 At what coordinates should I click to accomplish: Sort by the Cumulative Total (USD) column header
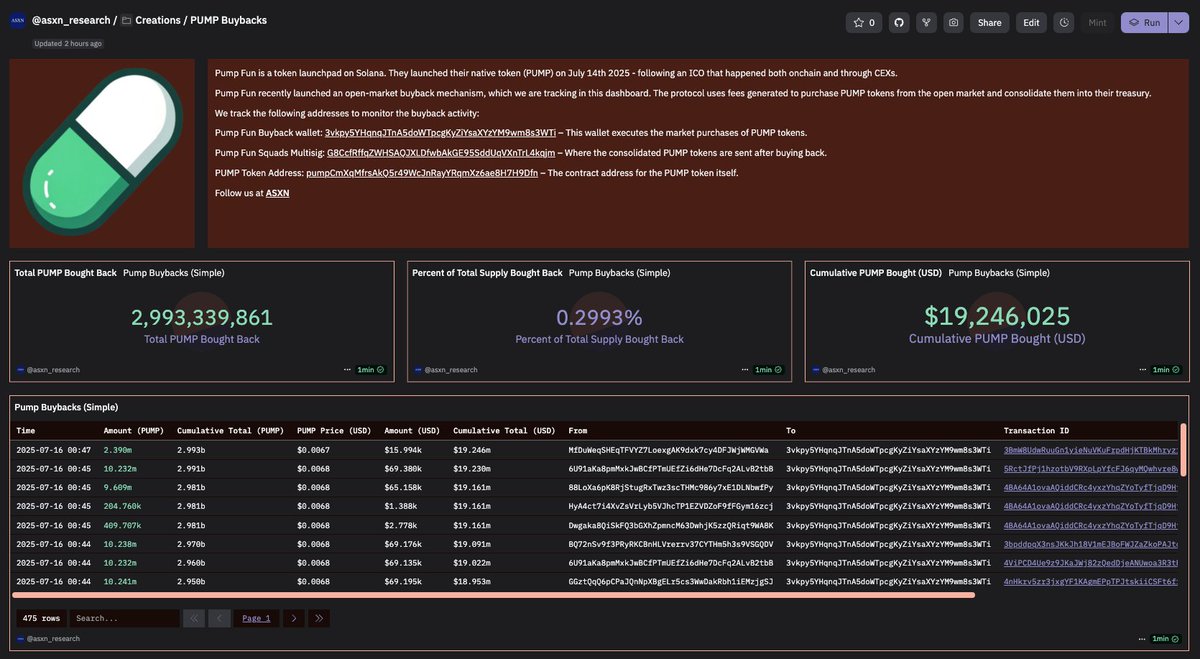tap(504, 431)
